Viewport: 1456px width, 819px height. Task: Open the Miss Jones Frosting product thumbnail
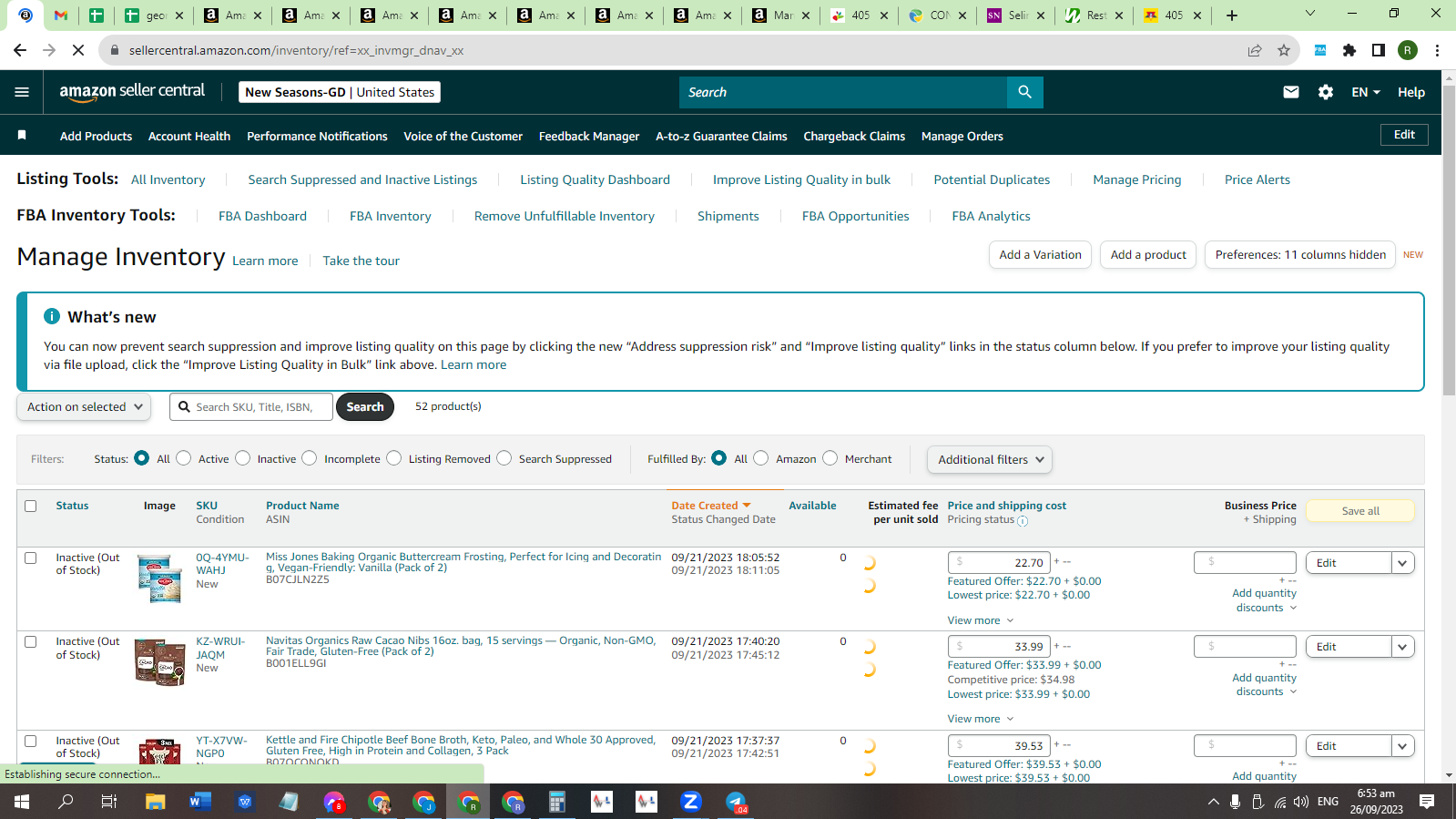(x=160, y=579)
